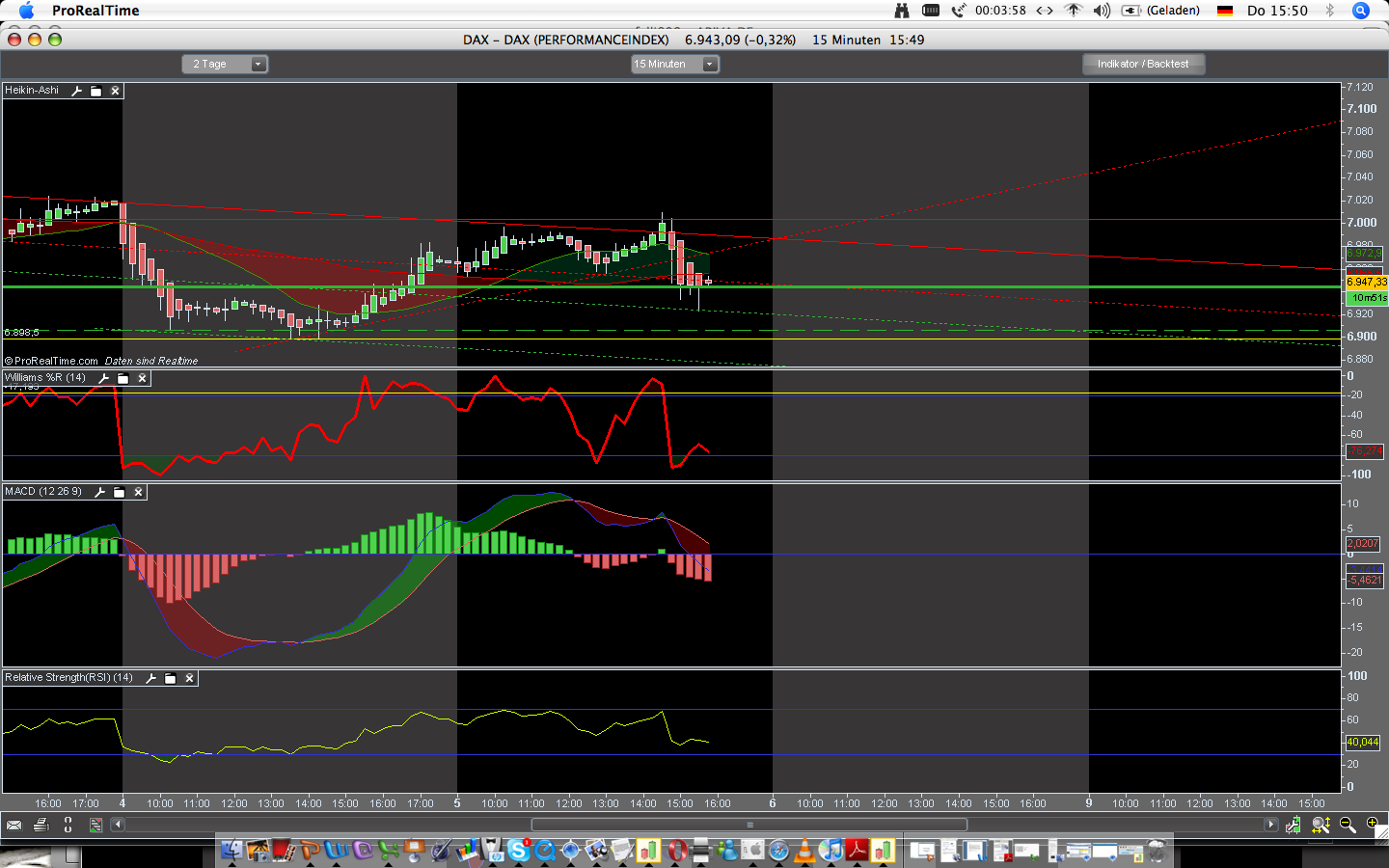Remove the Relative Strength (RSI) panel
Screen dimensions: 1389x868
(189, 678)
